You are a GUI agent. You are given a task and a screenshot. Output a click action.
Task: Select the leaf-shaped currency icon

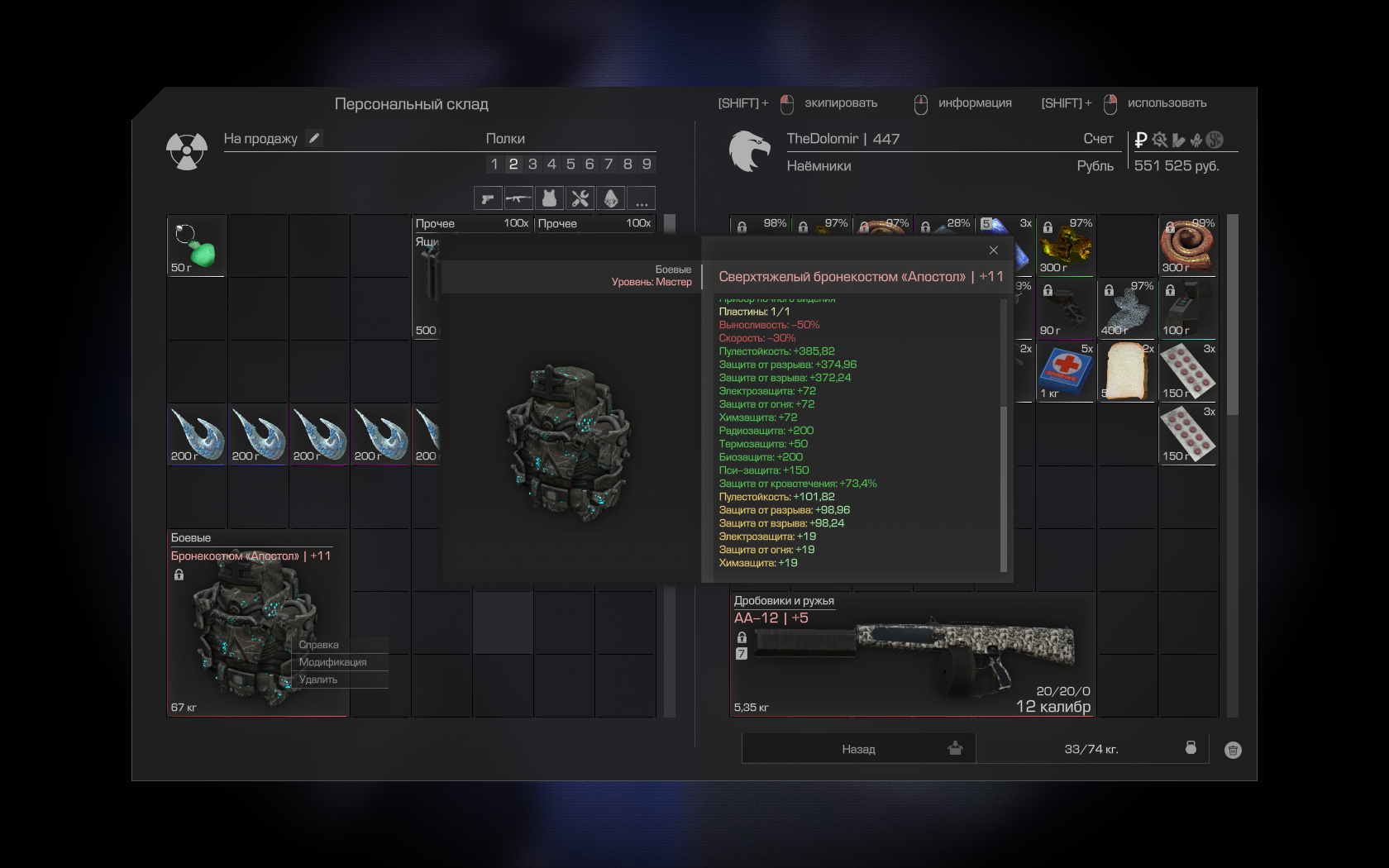click(1196, 140)
